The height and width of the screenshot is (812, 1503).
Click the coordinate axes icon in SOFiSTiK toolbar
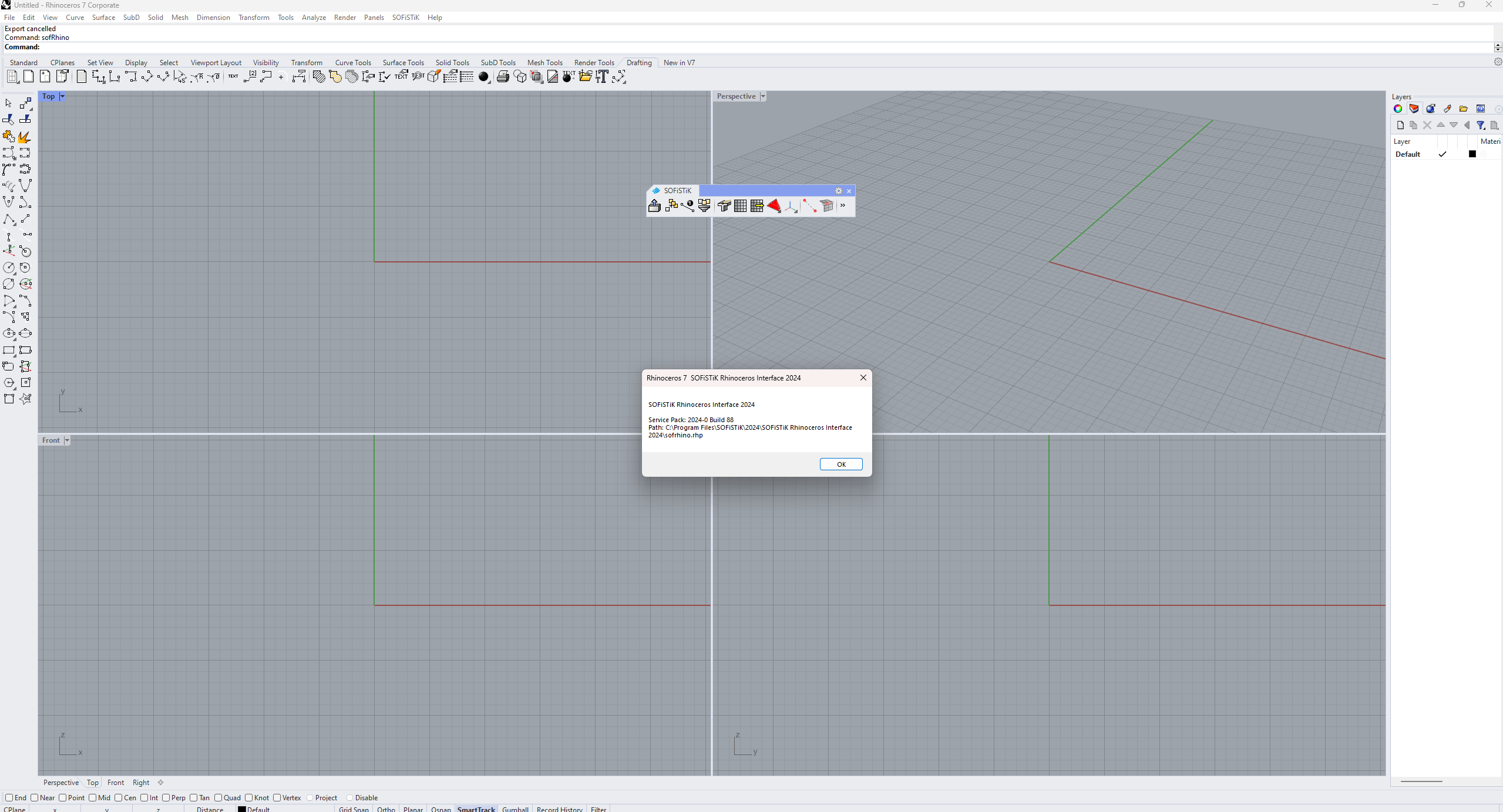point(791,205)
